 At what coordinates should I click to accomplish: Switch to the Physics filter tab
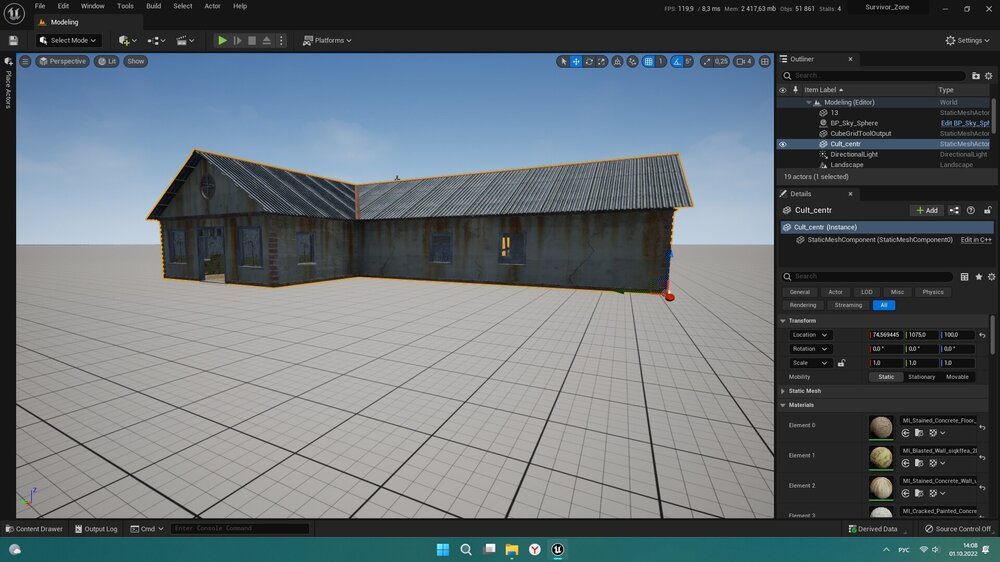tap(932, 292)
